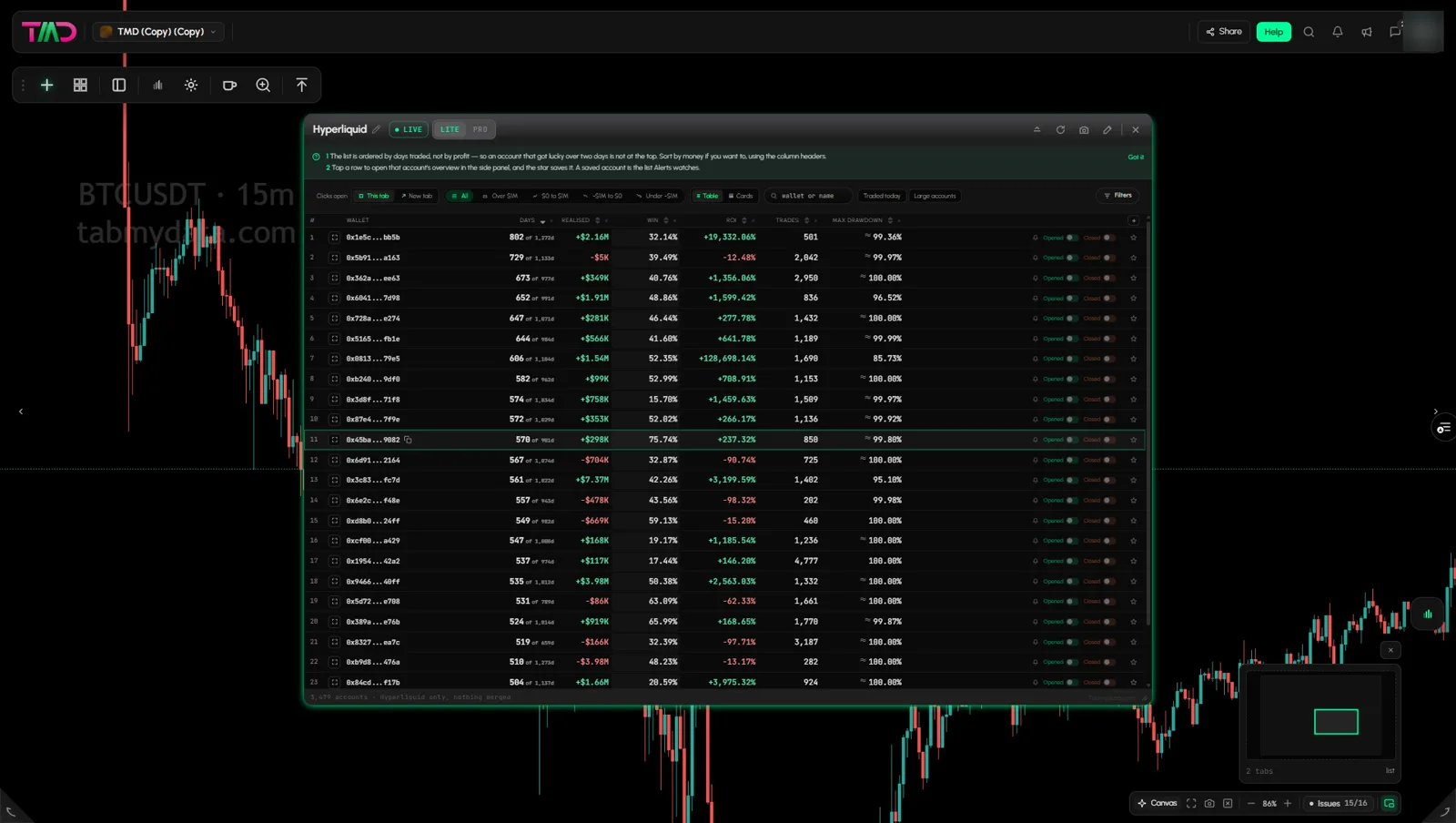Open the Filters panel
The width and height of the screenshot is (1456, 823).
pyautogui.click(x=1117, y=195)
